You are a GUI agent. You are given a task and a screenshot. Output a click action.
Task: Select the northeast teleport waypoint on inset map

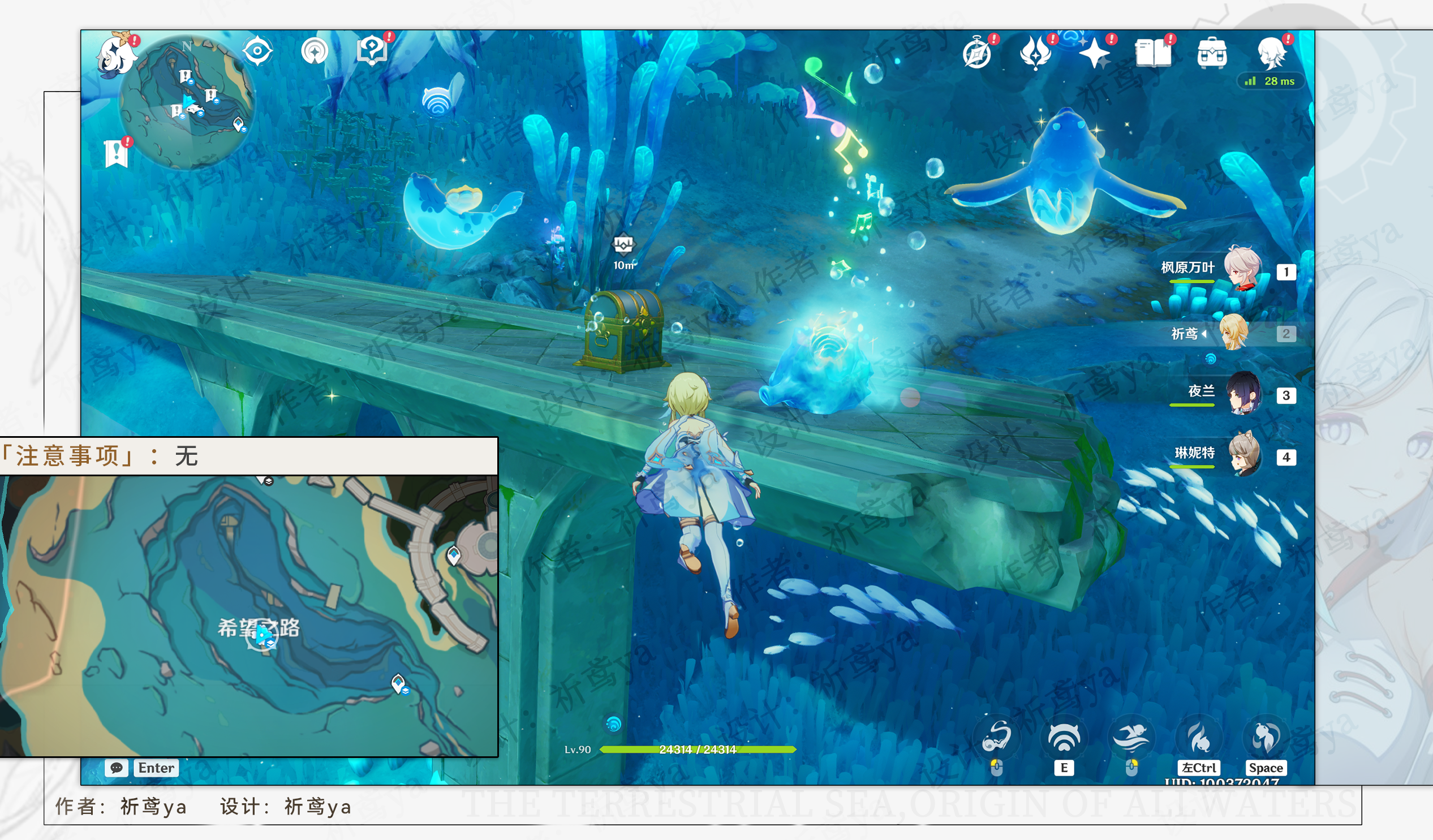click(453, 555)
